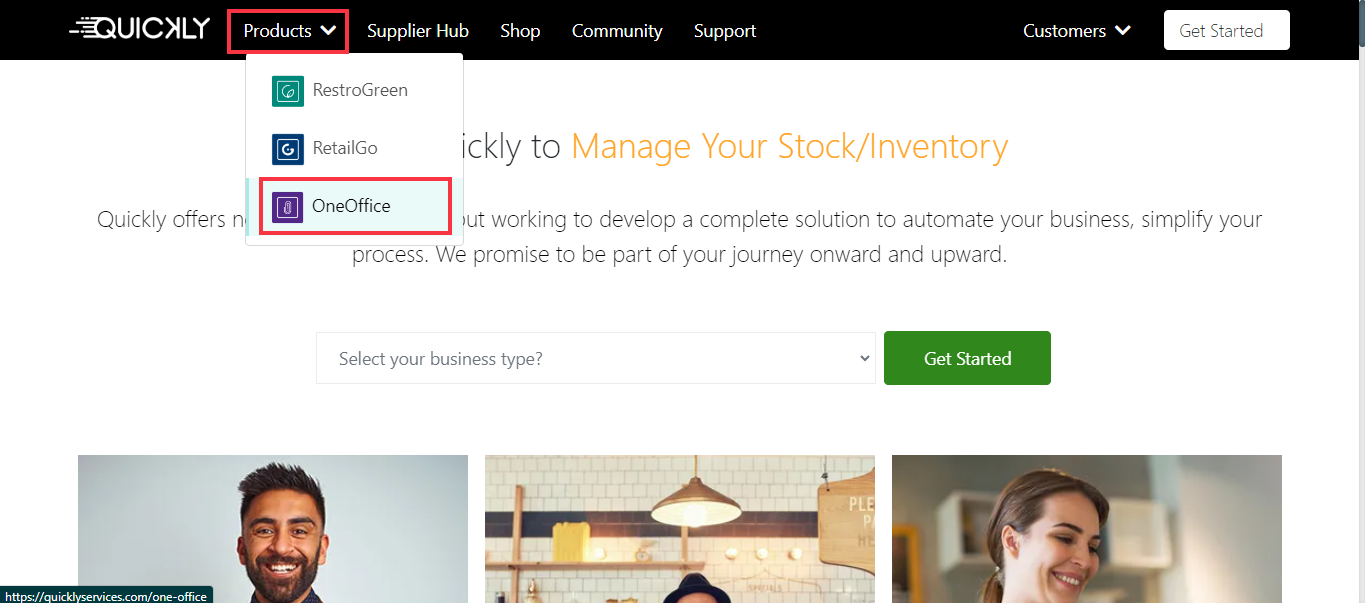Visit the Community page
The height and width of the screenshot is (603, 1365).
[617, 31]
